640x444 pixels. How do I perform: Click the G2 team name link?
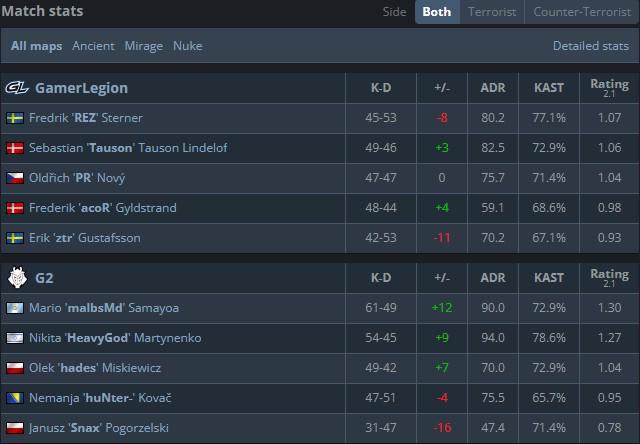tap(44, 278)
